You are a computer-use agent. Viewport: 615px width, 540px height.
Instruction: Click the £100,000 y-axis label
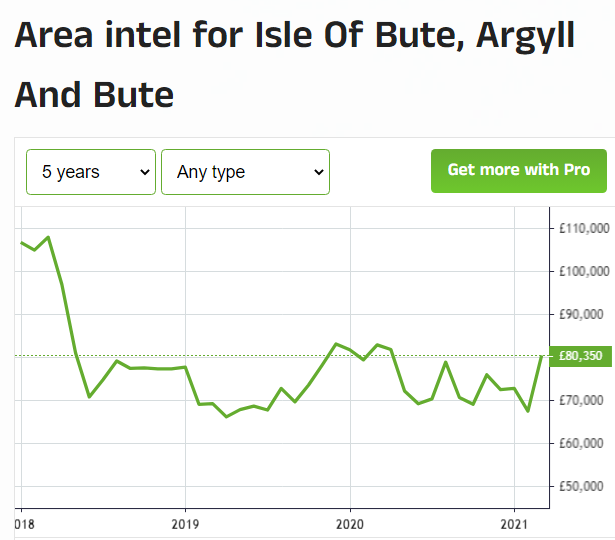(584, 272)
